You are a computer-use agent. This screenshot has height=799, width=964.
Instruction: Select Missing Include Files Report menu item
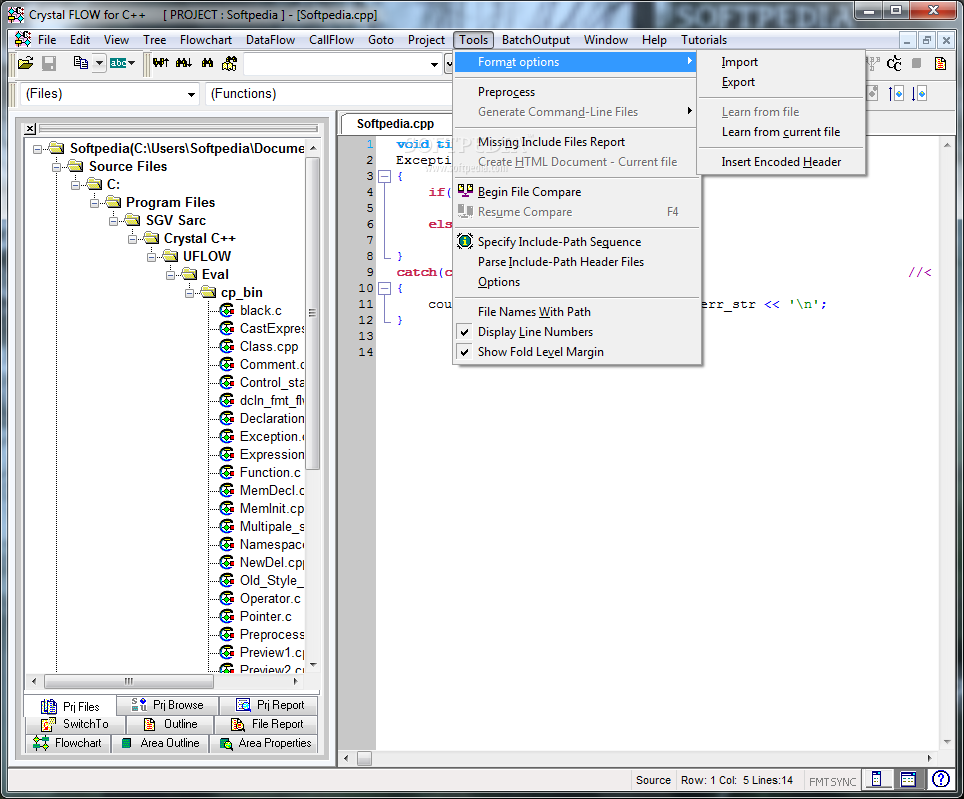point(577,142)
